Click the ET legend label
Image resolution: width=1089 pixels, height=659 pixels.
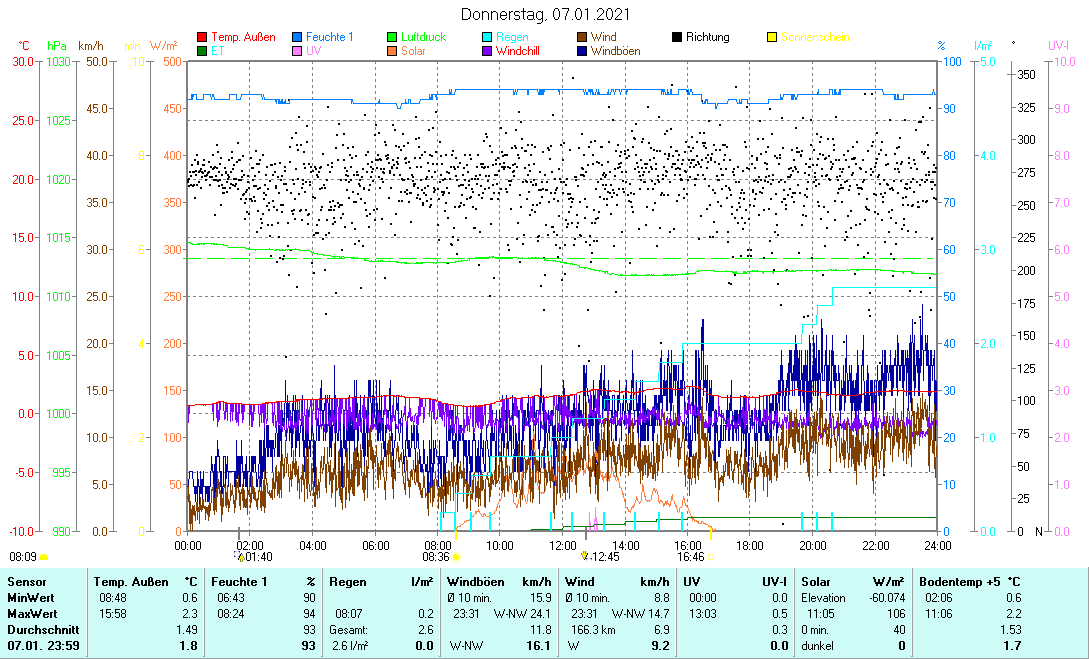[217, 51]
